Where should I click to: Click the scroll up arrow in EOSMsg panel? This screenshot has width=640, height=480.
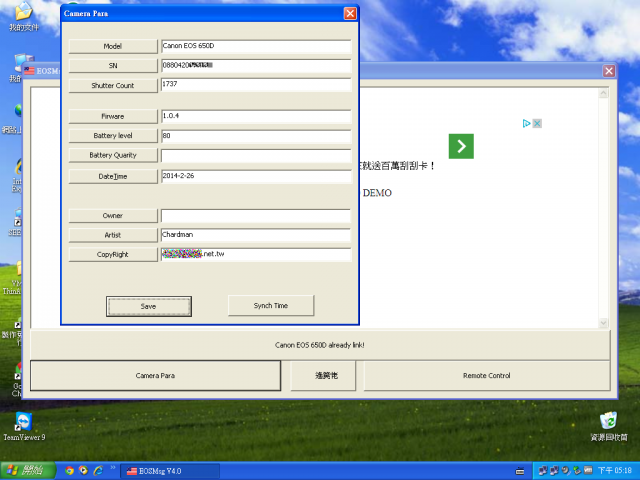pos(603,93)
